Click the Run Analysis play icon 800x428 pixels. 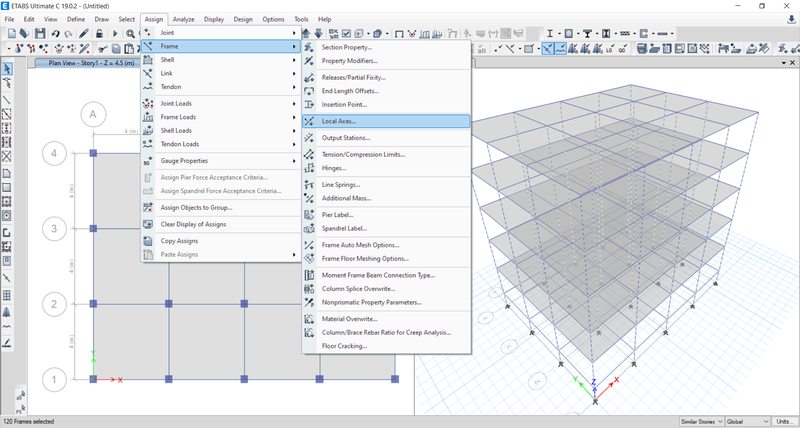[x=115, y=33]
